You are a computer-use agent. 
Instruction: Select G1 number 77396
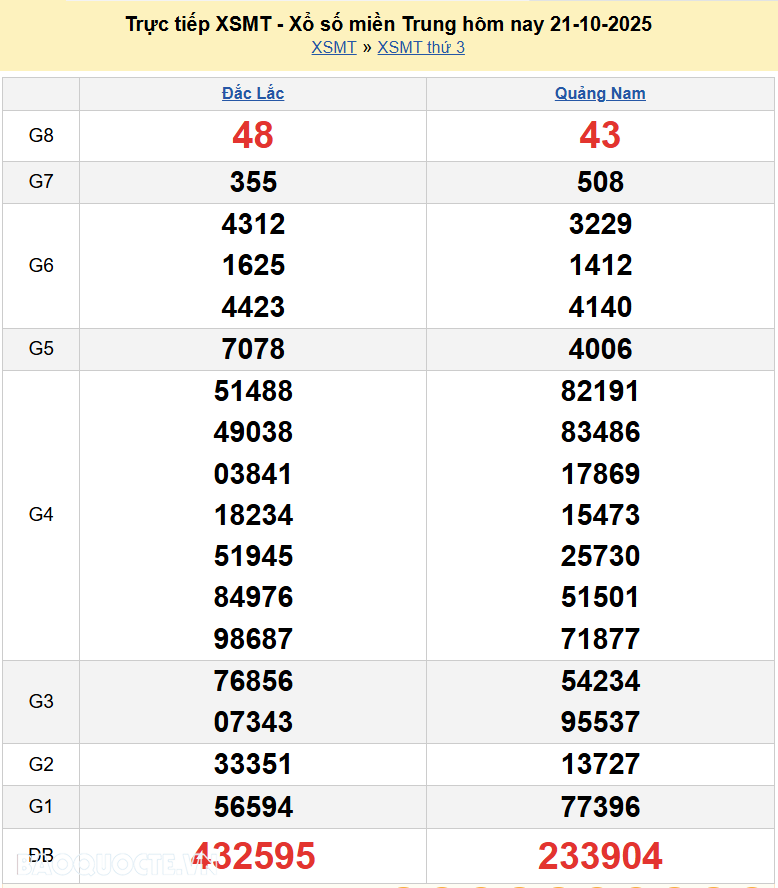point(600,806)
